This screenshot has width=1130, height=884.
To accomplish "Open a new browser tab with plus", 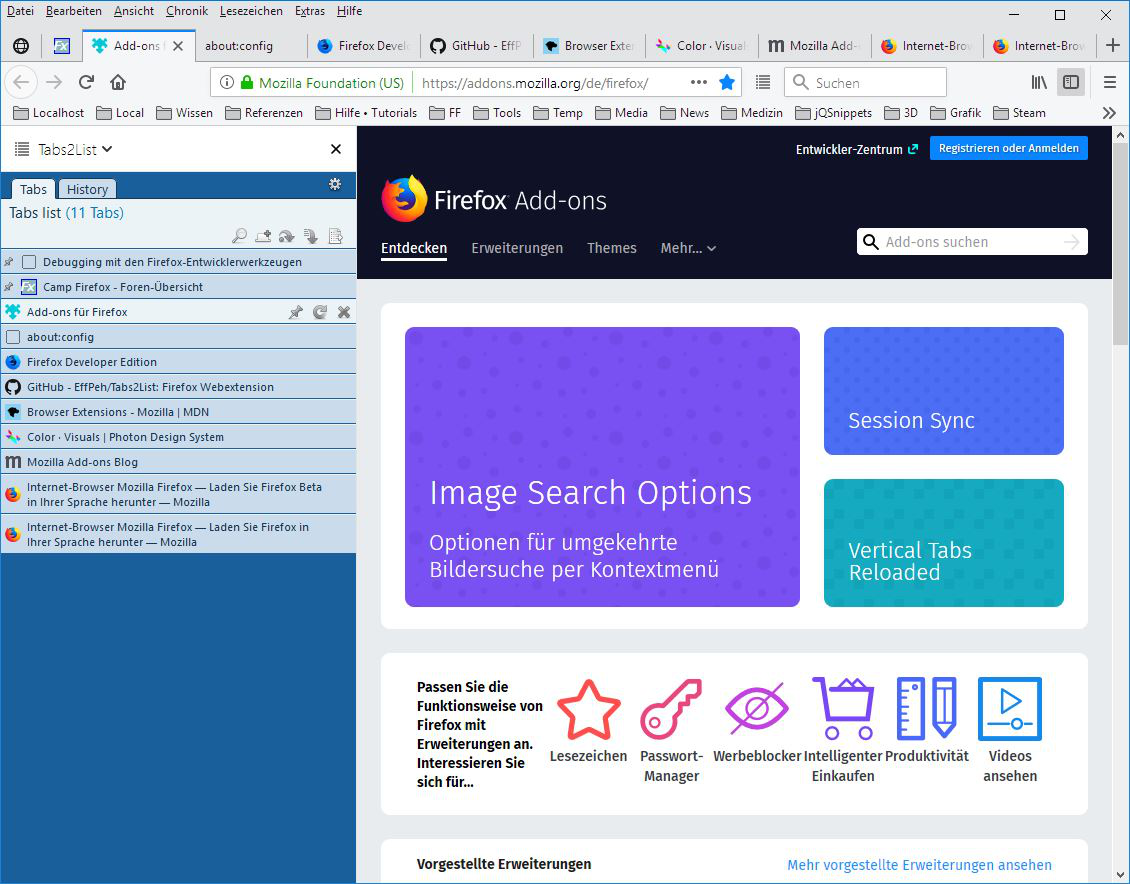I will click(1113, 45).
